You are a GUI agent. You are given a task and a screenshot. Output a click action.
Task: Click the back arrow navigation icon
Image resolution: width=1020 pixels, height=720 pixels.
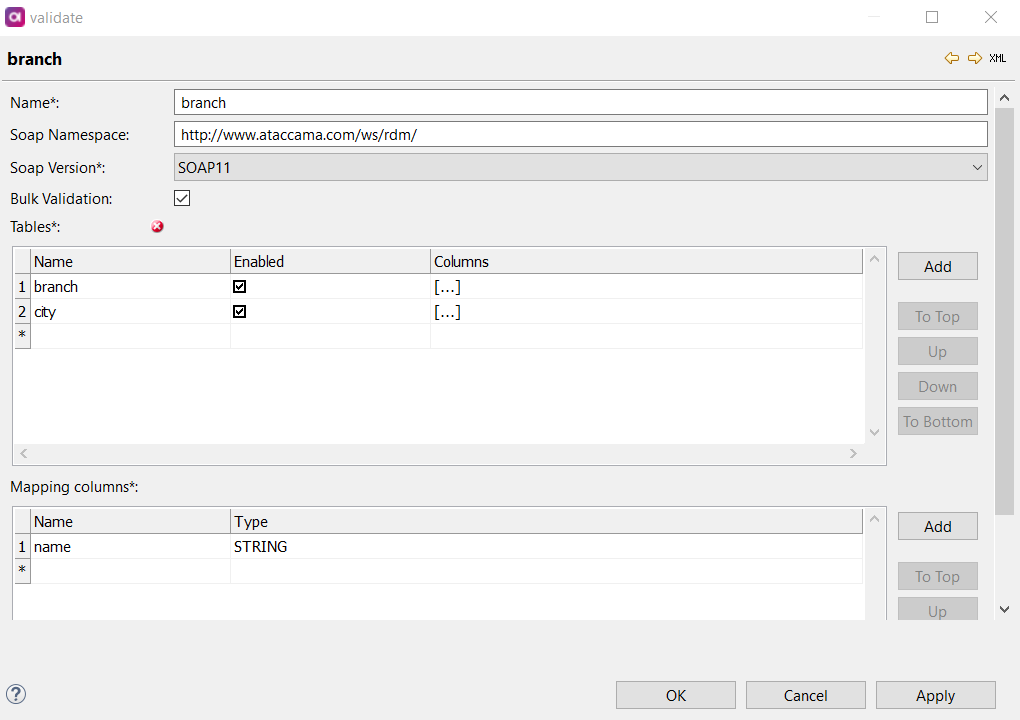click(x=951, y=59)
